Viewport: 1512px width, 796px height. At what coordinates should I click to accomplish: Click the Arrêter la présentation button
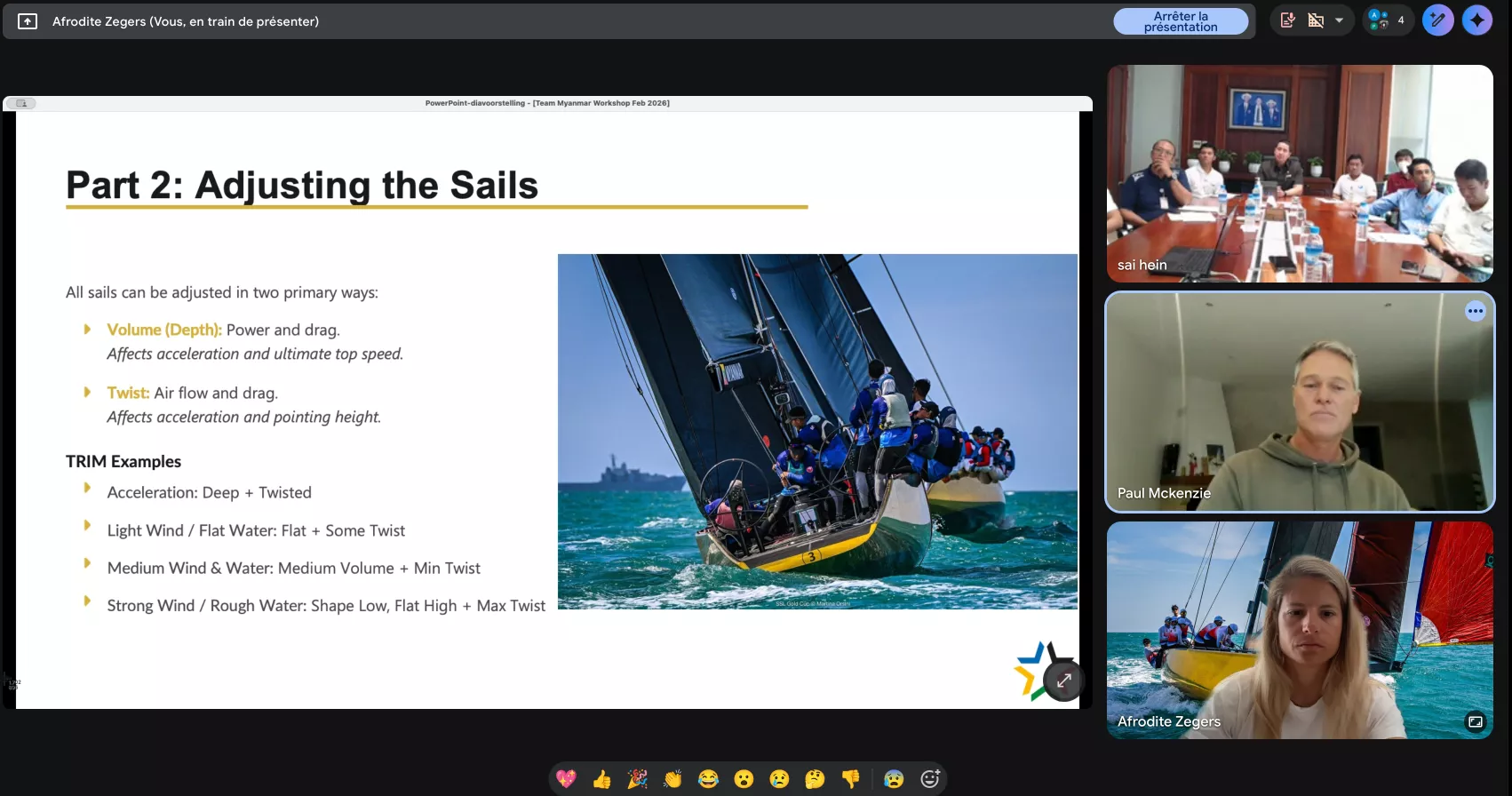(1180, 21)
